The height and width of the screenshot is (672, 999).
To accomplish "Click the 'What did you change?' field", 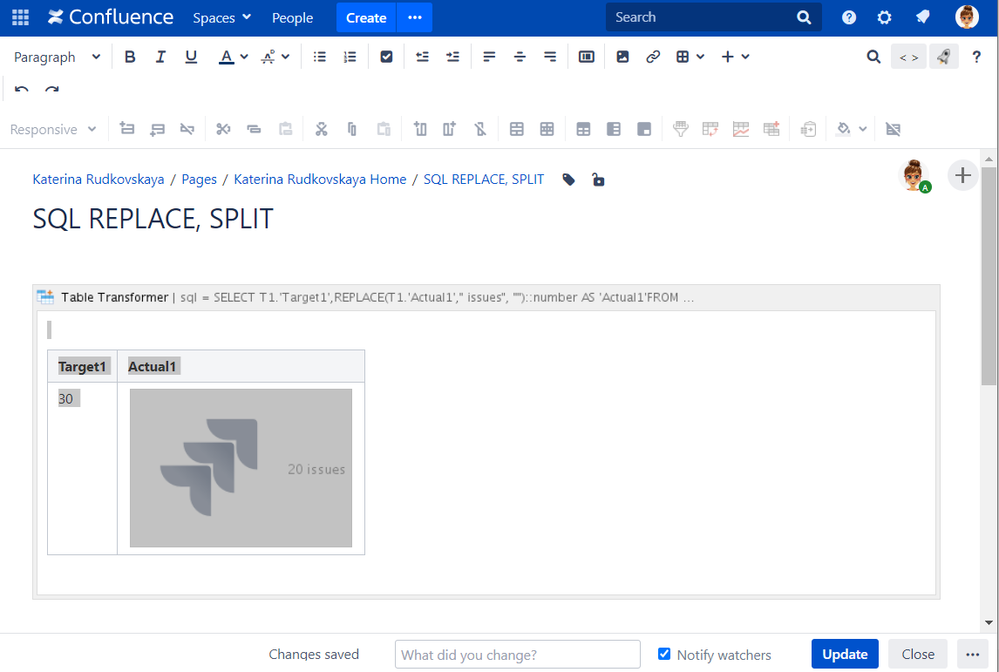I will click(x=517, y=655).
